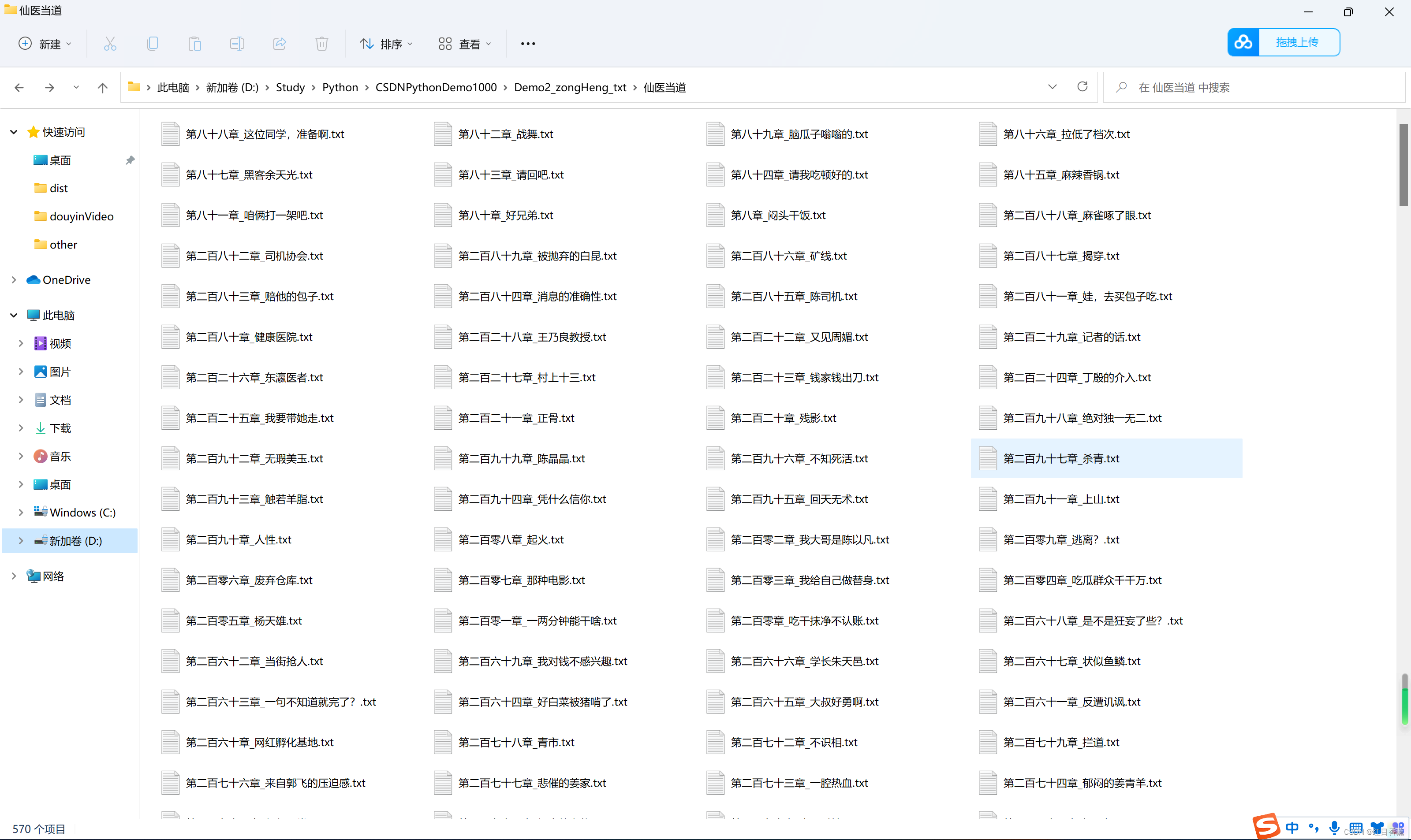Click 新建 new item menu button
The height and width of the screenshot is (840, 1411).
pyautogui.click(x=45, y=44)
